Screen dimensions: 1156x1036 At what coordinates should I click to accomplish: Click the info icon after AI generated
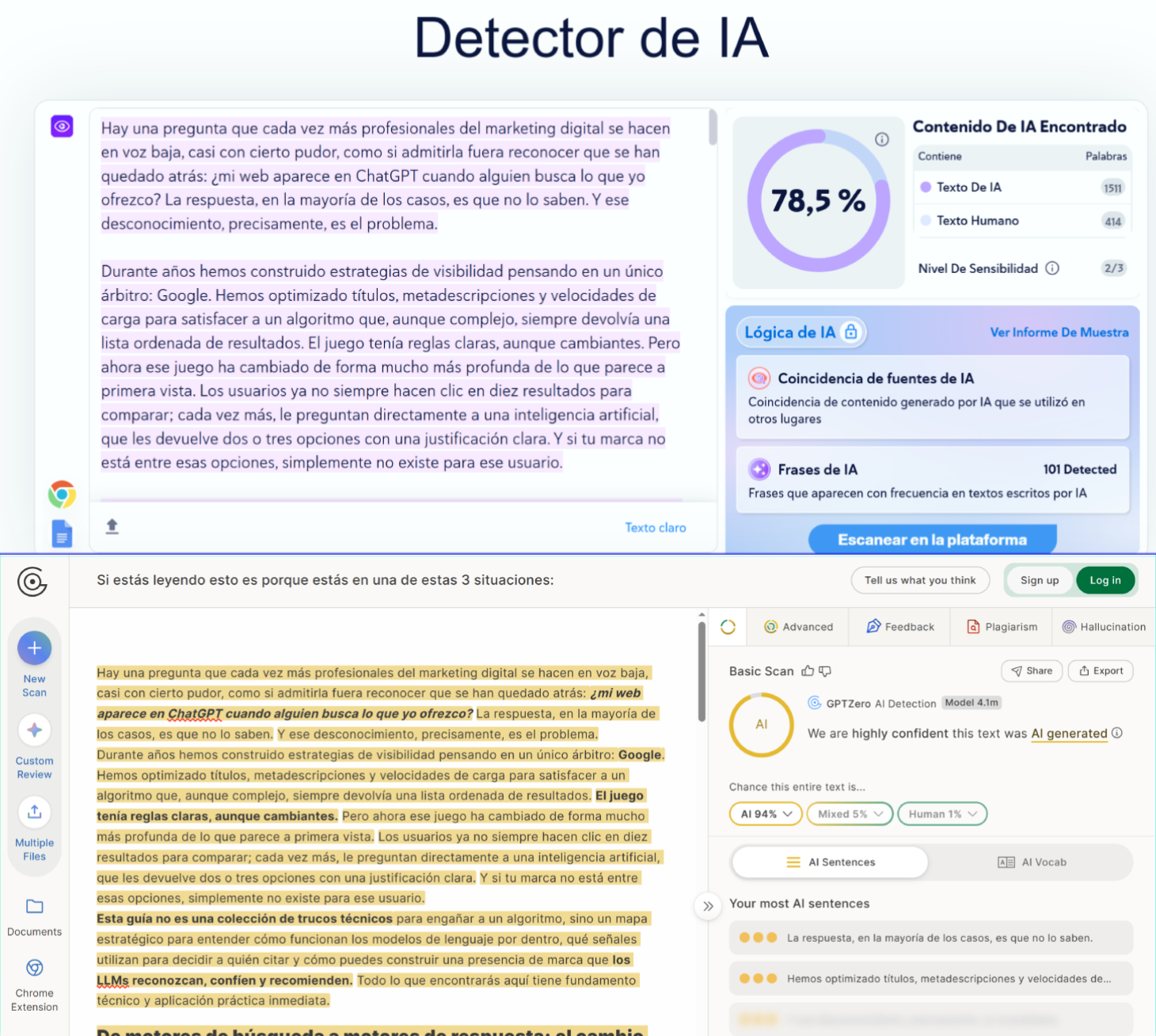click(1117, 733)
